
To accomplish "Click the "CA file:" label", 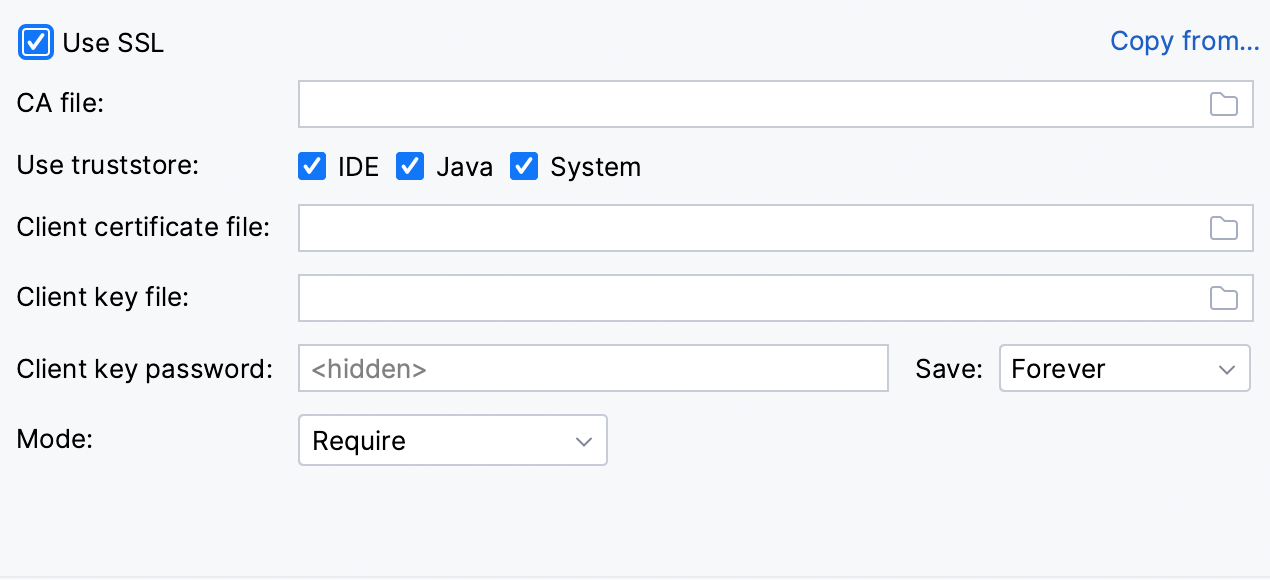I will 60,102.
